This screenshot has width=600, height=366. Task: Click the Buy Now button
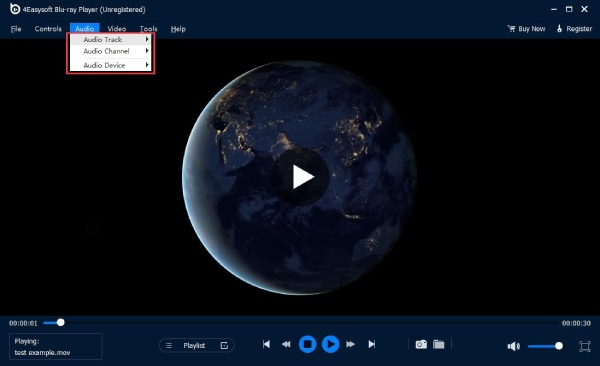click(x=526, y=29)
